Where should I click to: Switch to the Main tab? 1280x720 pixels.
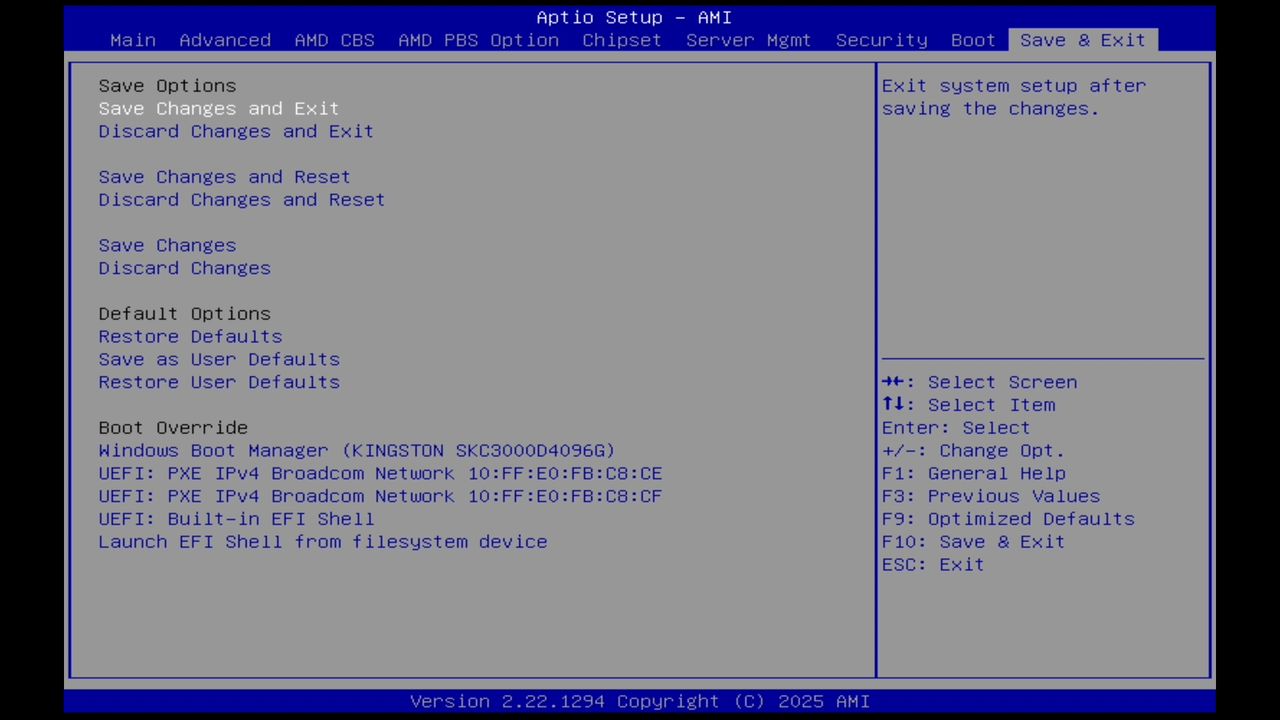133,40
